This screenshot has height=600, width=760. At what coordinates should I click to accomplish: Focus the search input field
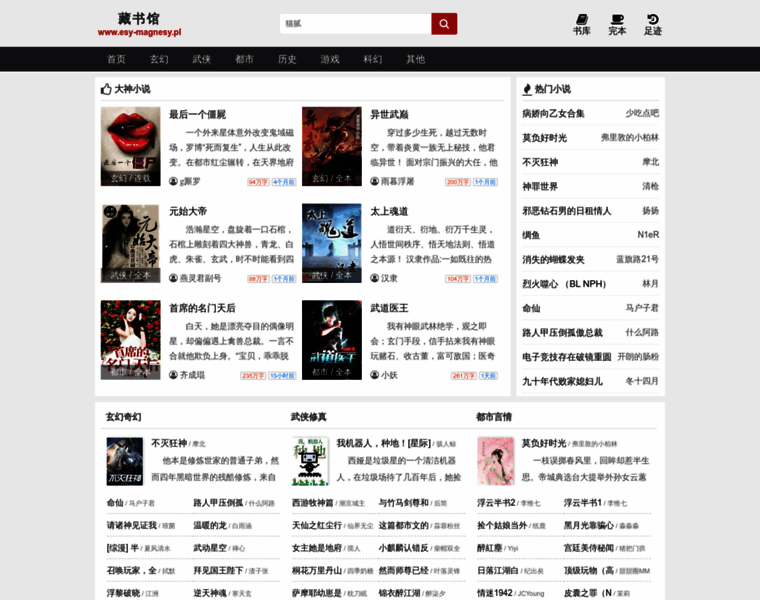(355, 24)
